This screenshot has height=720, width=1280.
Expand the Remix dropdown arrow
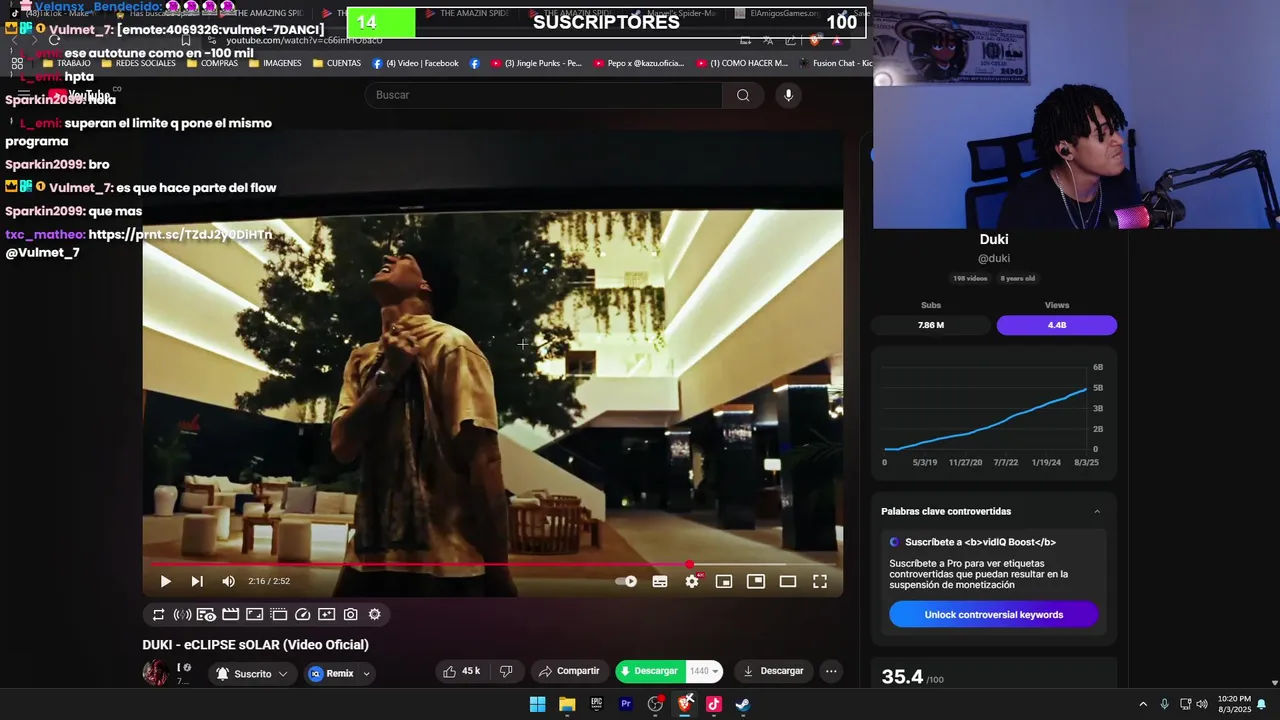(x=366, y=674)
